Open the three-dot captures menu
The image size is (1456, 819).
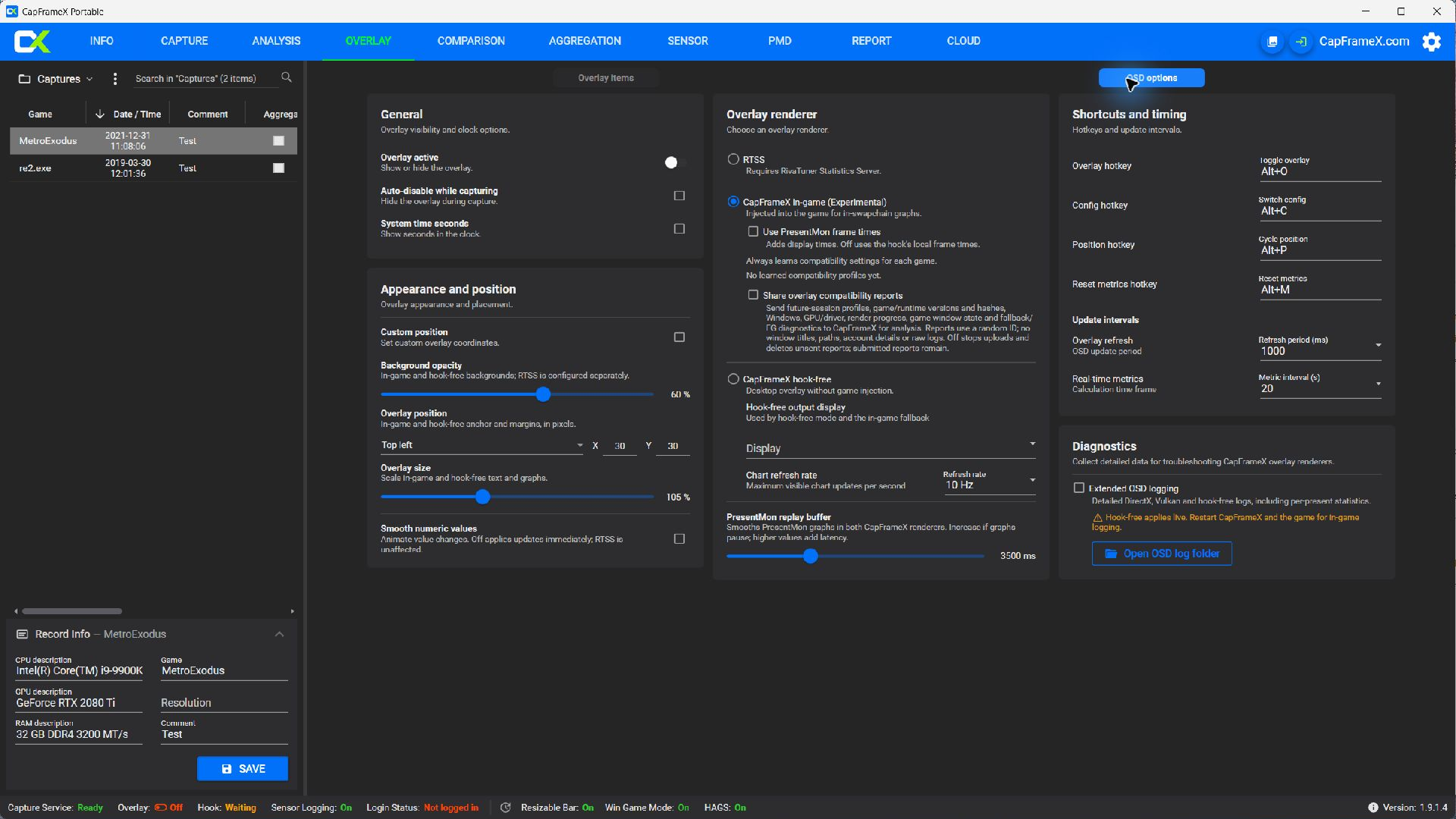(x=115, y=78)
